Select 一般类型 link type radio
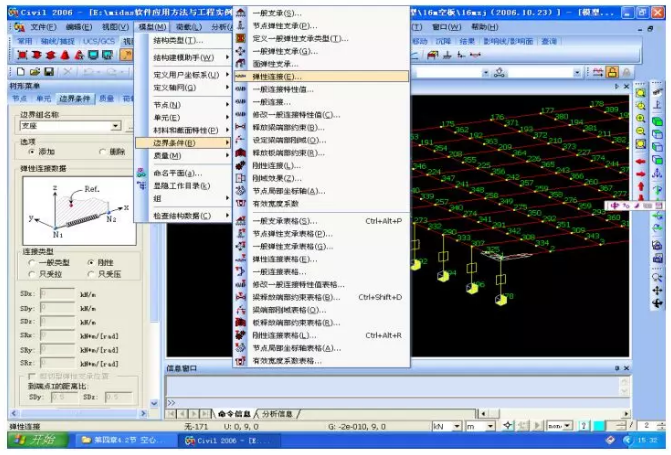 click(32, 262)
